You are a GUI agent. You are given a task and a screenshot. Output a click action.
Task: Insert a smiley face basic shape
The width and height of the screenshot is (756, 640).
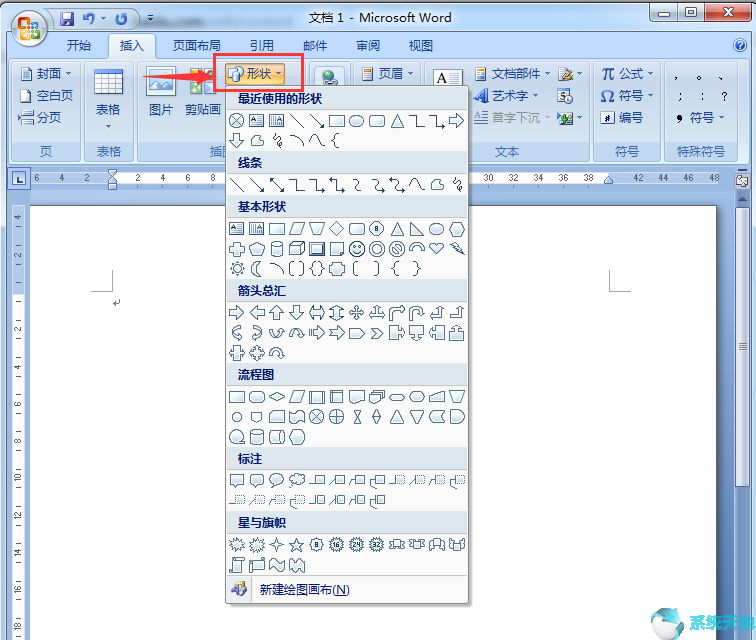[356, 249]
